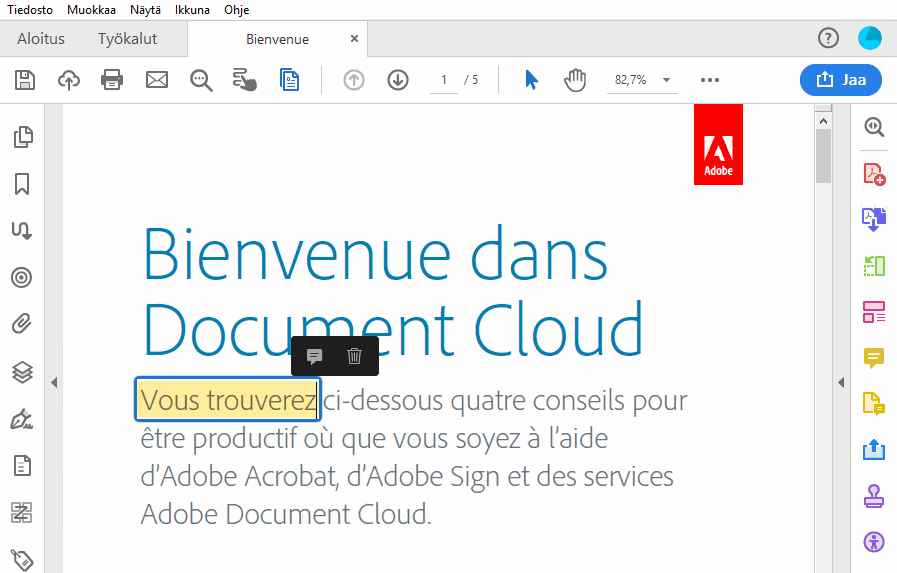The height and width of the screenshot is (573, 897).
Task: Expand the right tools pane arrow
Action: coord(841,381)
